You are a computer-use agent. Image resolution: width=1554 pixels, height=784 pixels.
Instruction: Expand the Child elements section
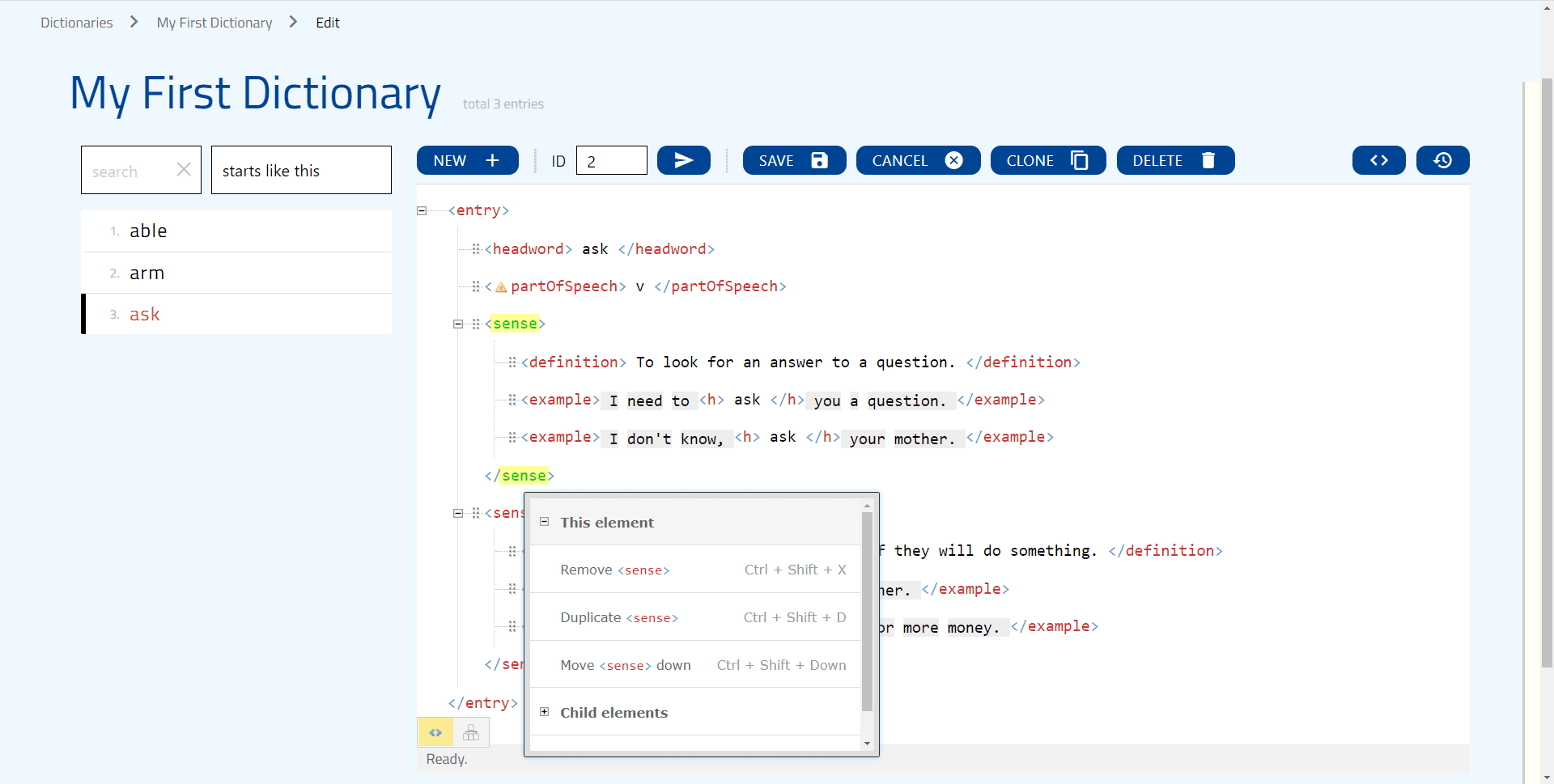click(545, 712)
